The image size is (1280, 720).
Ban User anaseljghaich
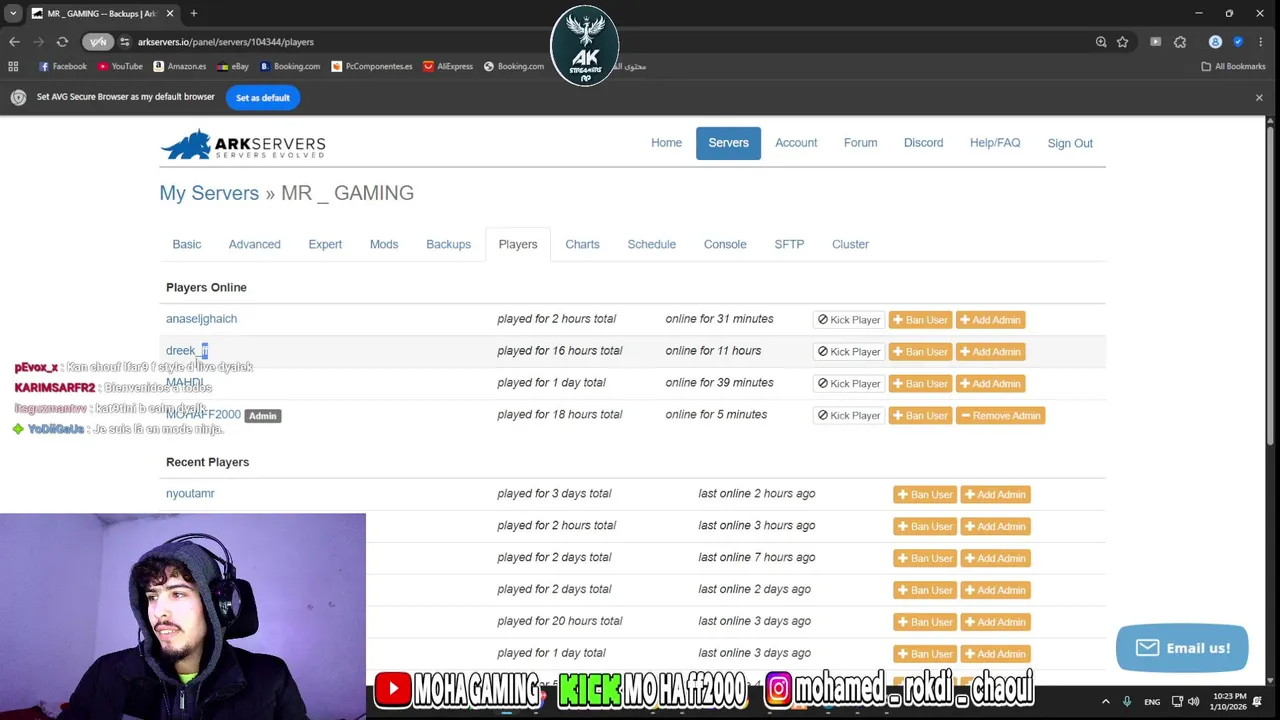point(920,320)
